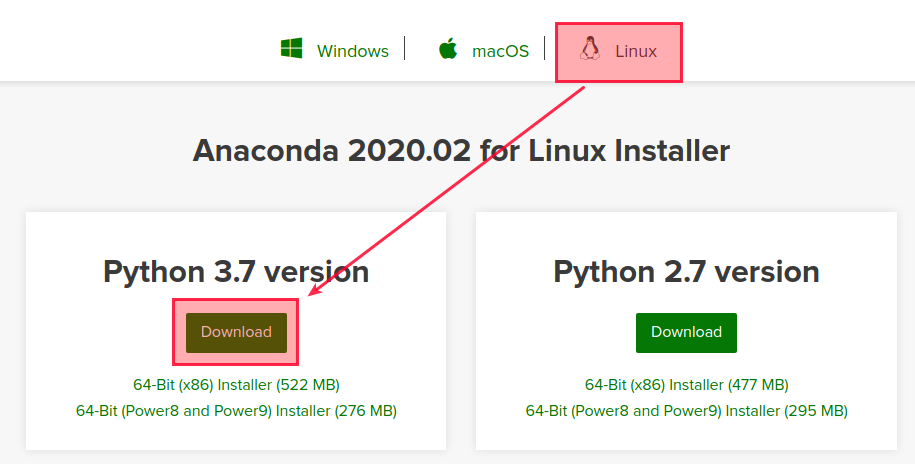Click the Python 3.7 version heading
Image resolution: width=915 pixels, height=464 pixels.
point(236,272)
